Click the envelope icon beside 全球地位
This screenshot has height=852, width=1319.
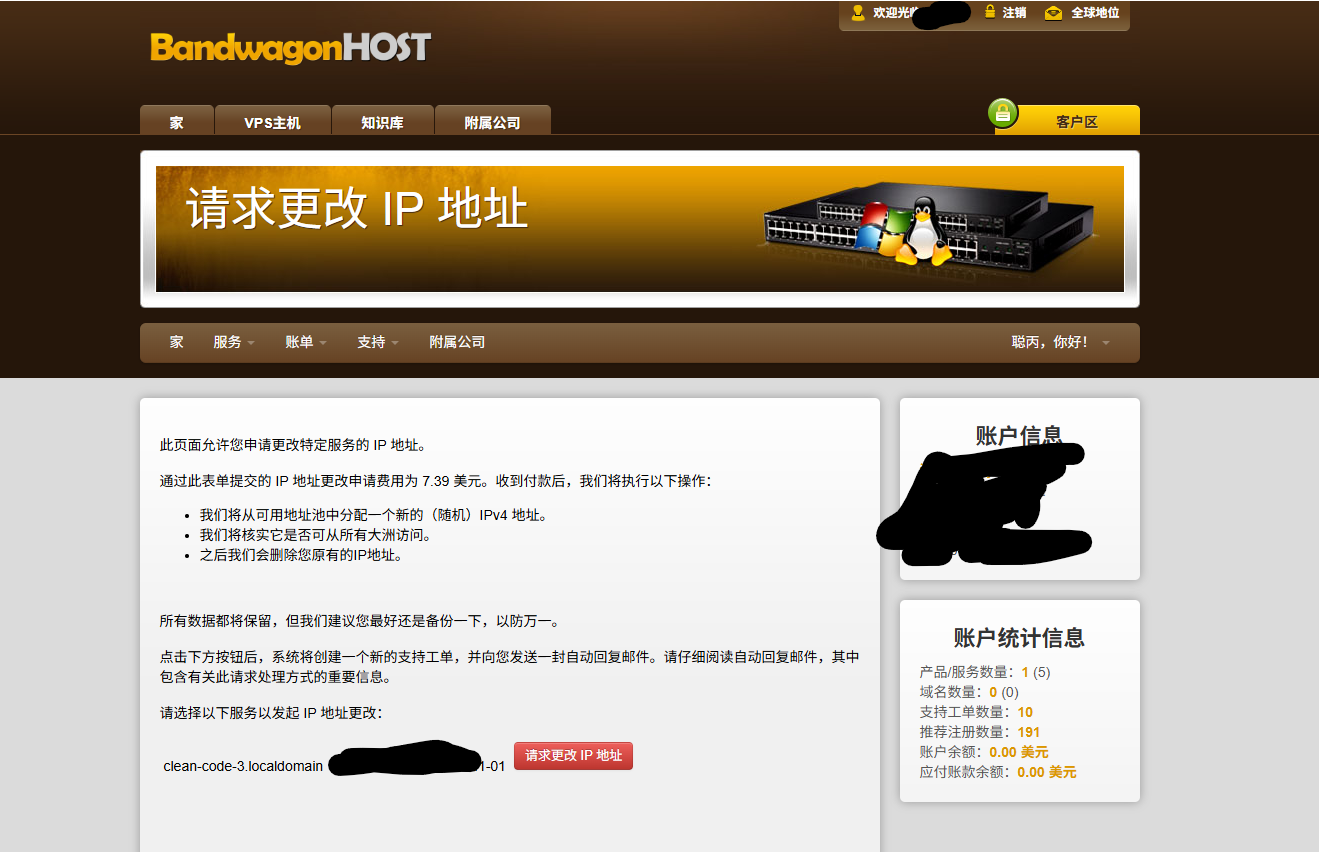click(1053, 13)
